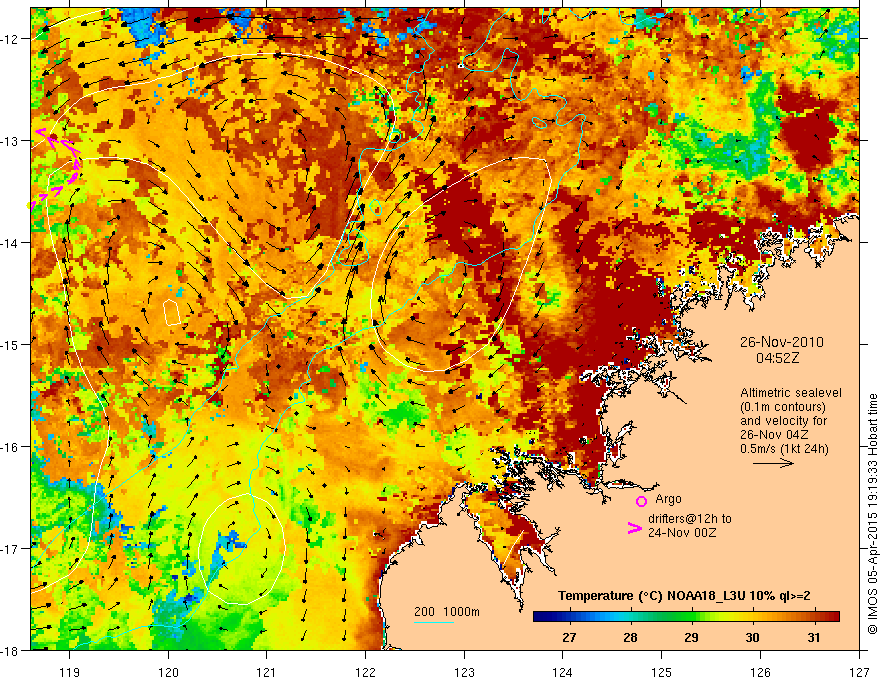Click the 'and velocity for' caption line
This screenshot has width=880, height=680.
(x=783, y=421)
